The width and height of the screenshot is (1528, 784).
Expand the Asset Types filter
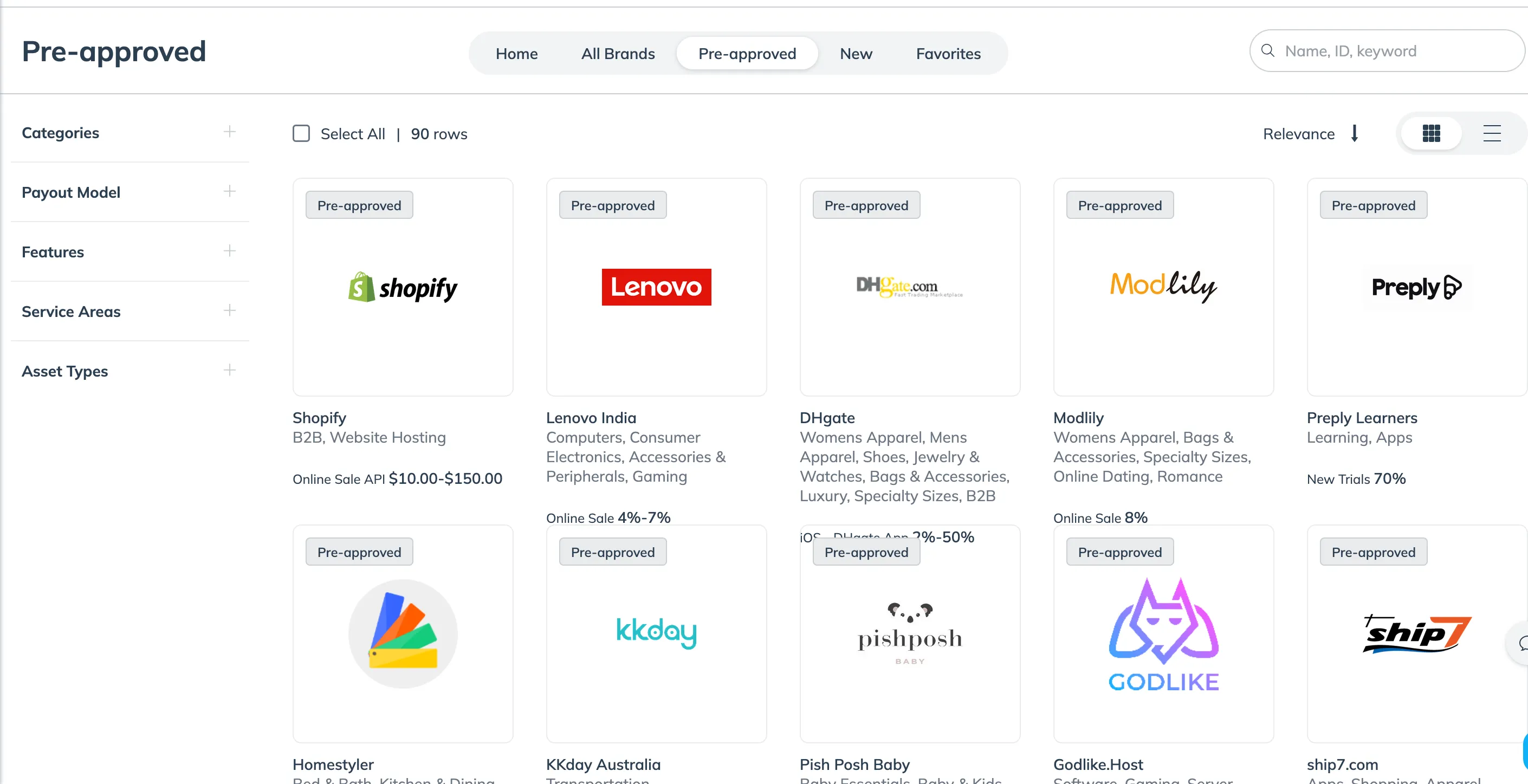point(230,370)
